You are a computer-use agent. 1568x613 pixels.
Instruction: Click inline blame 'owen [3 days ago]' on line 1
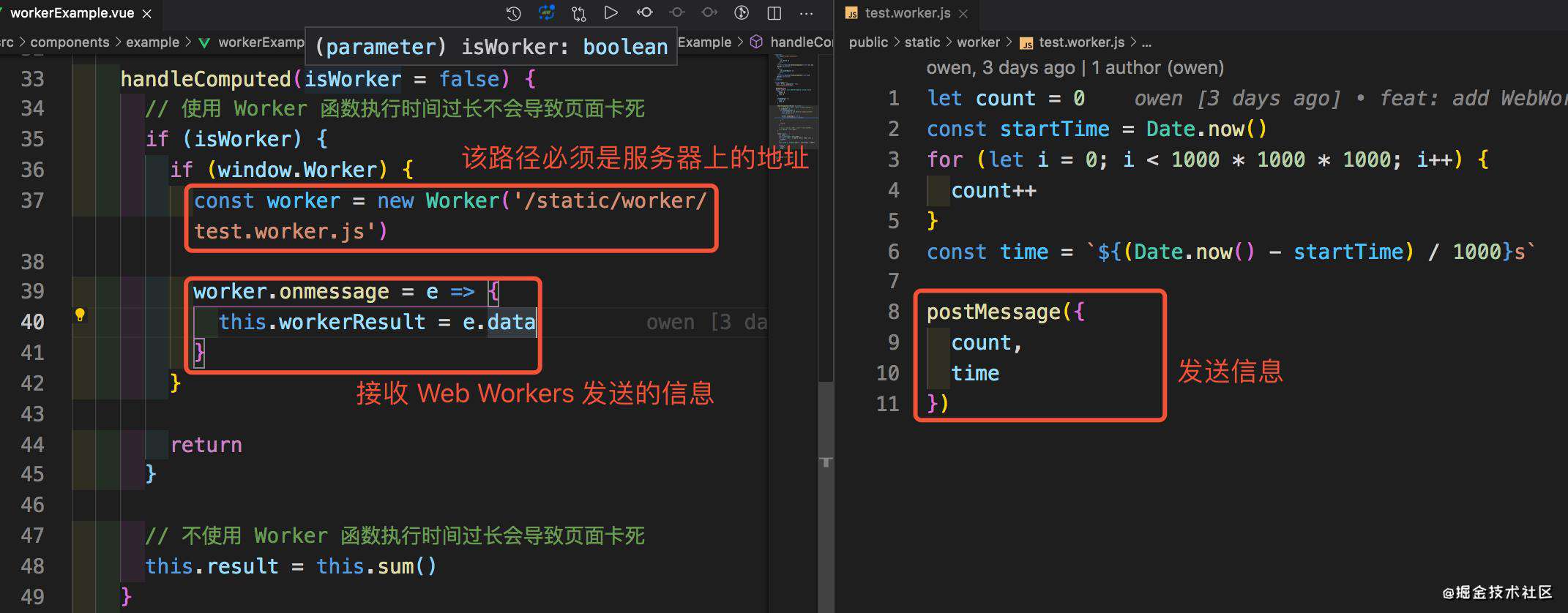click(x=1237, y=99)
